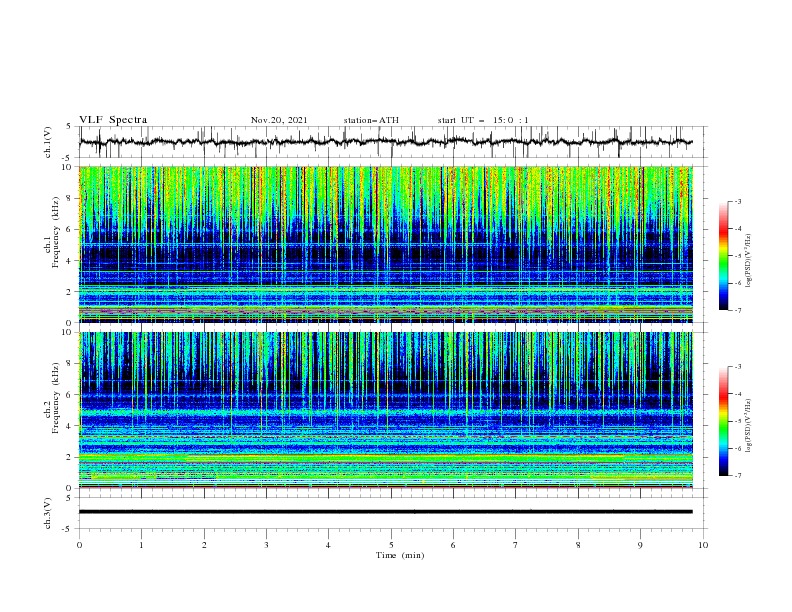Click time axis tick label "0"

click(79, 545)
